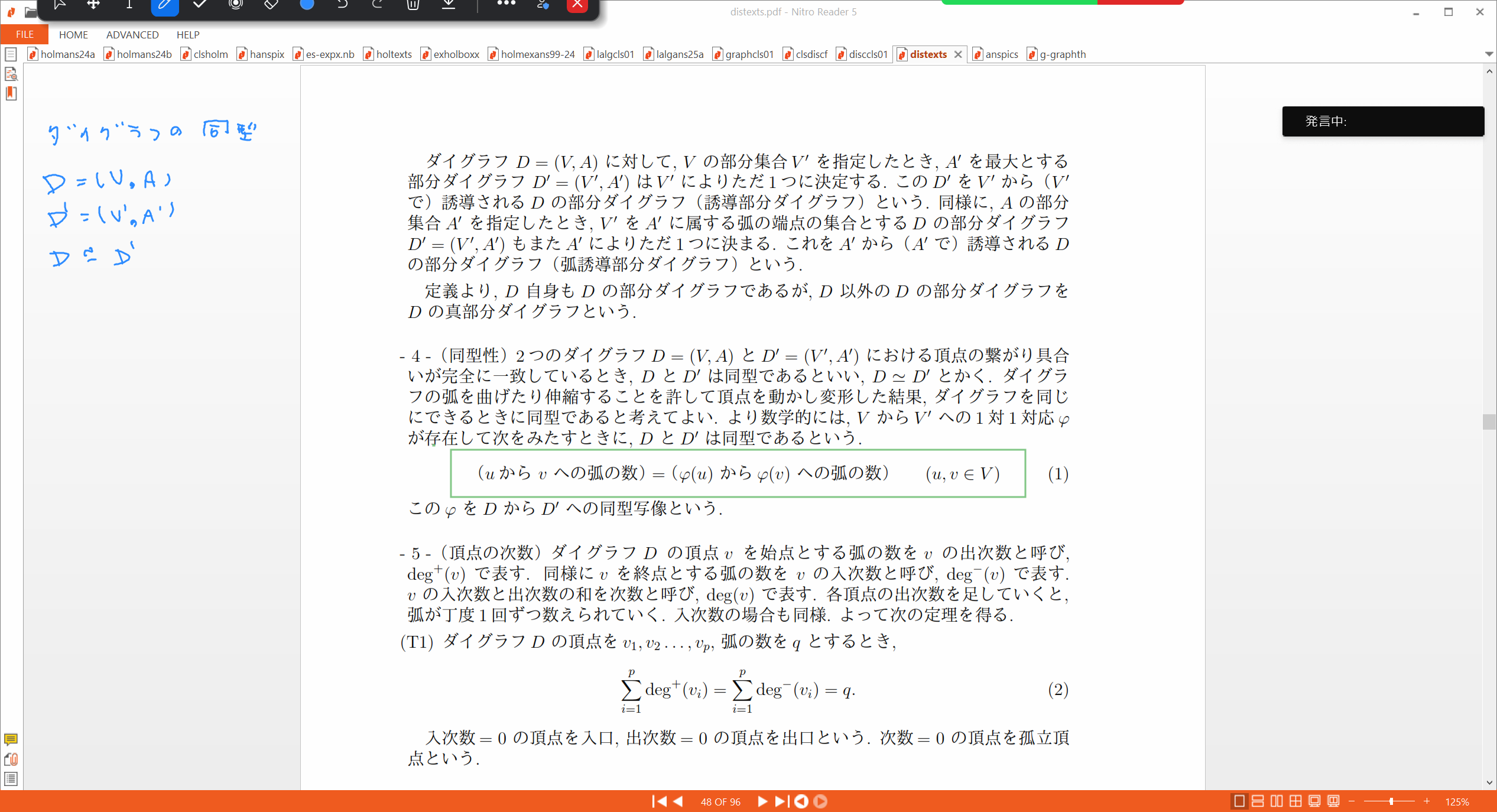This screenshot has height=812, width=1497.
Task: Open the Pages panel in left sidebar
Action: point(11,54)
